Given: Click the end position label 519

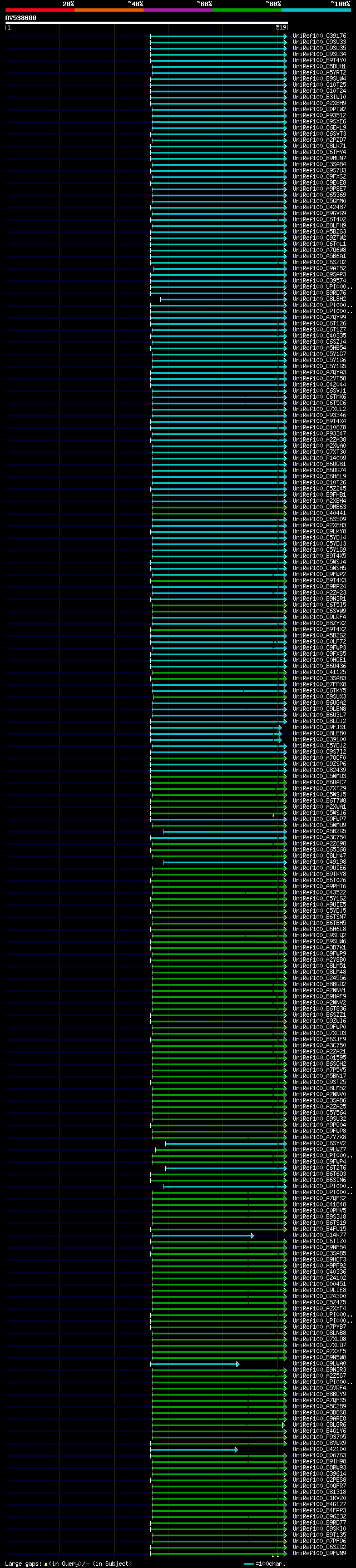Looking at the screenshot, I should tap(280, 27).
